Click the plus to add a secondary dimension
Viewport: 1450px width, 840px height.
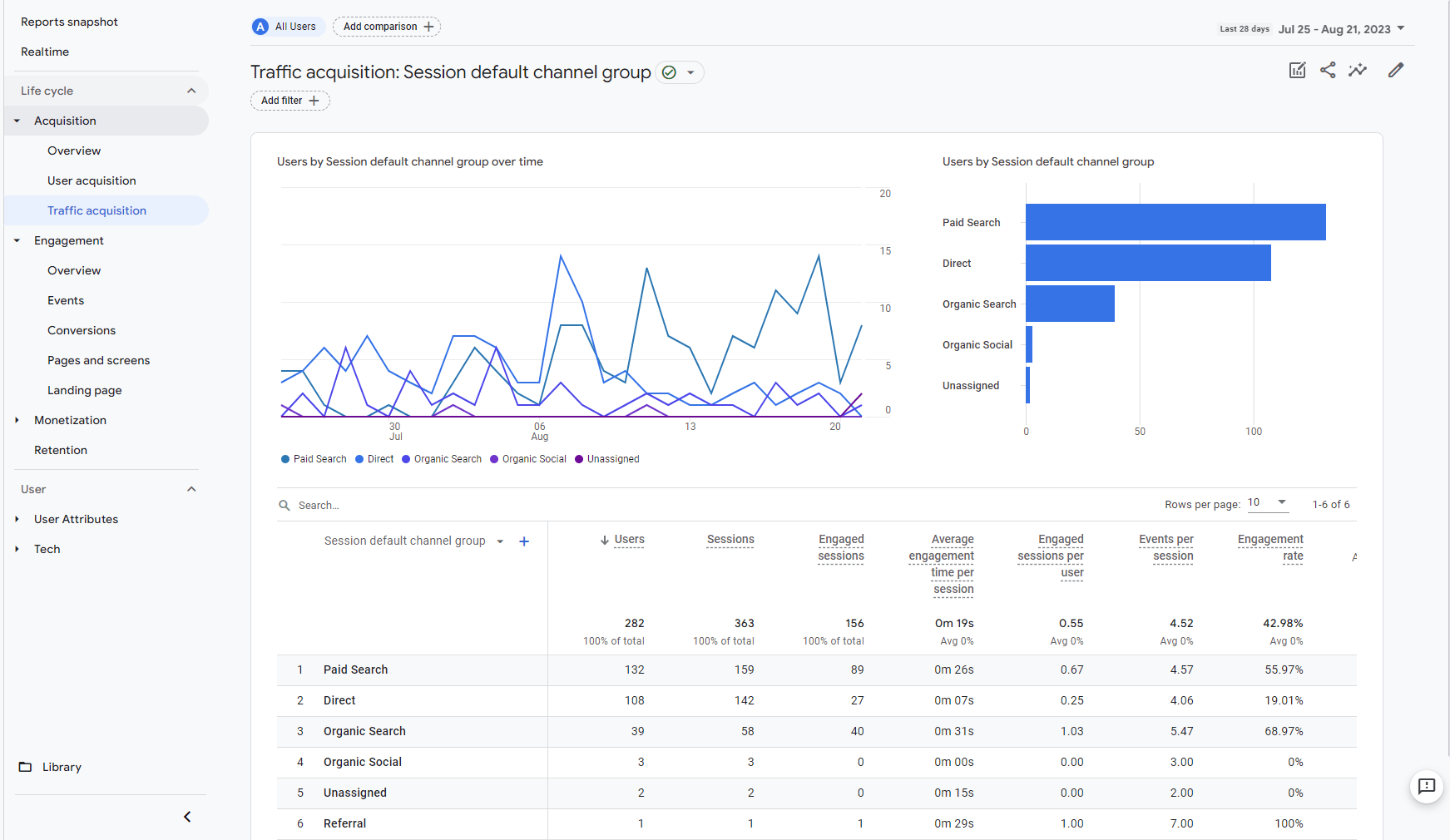(x=524, y=541)
